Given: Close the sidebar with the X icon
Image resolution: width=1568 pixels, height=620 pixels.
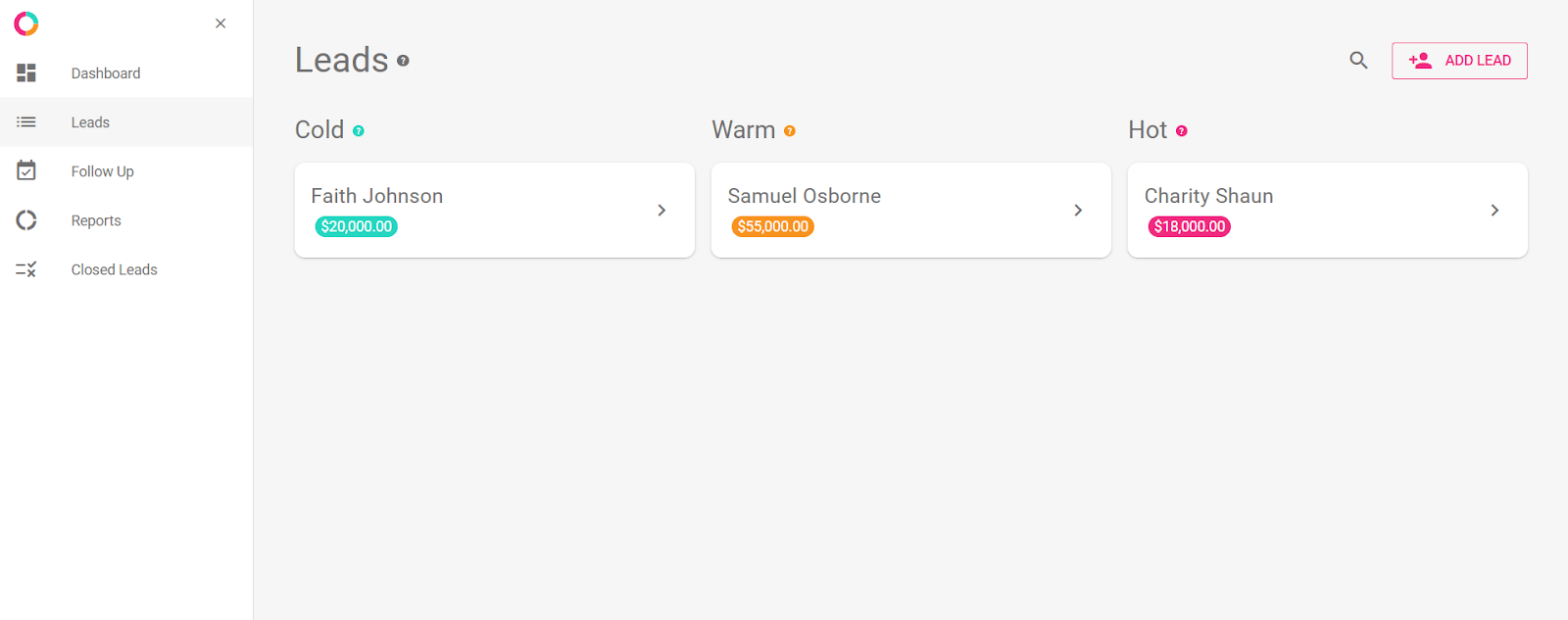Looking at the screenshot, I should [220, 24].
